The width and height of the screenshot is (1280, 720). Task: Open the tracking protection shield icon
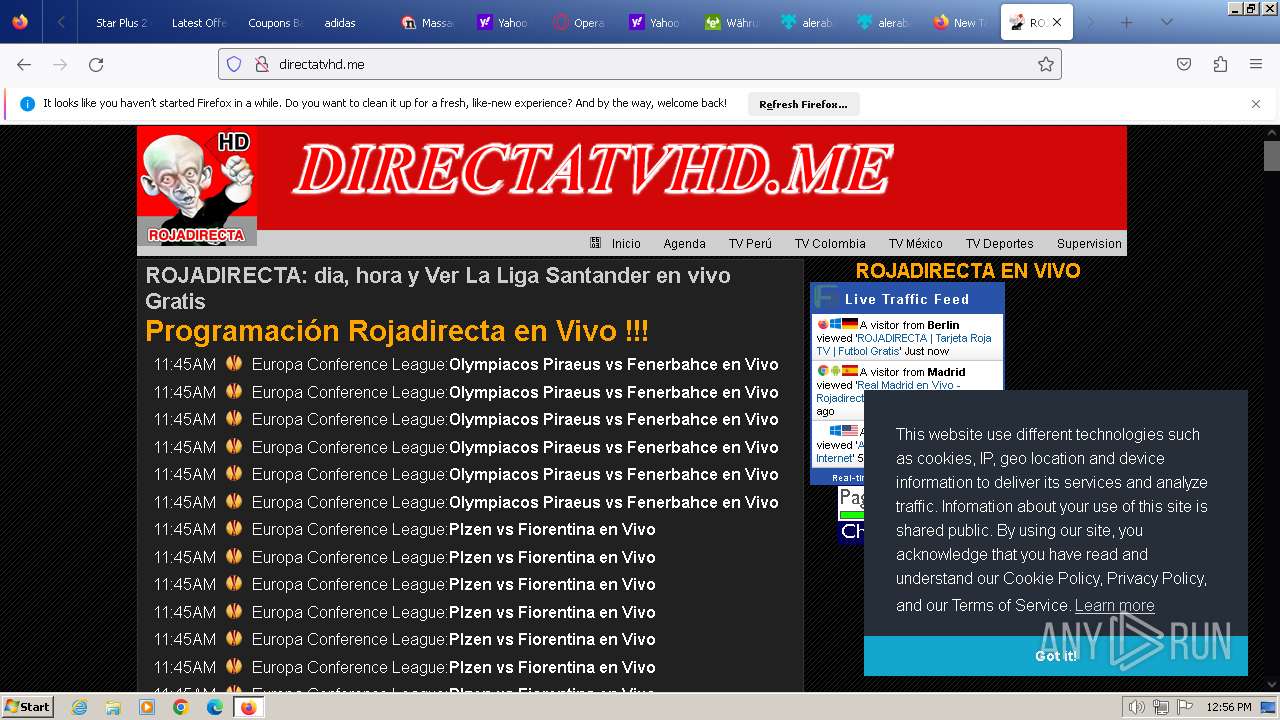coord(234,64)
